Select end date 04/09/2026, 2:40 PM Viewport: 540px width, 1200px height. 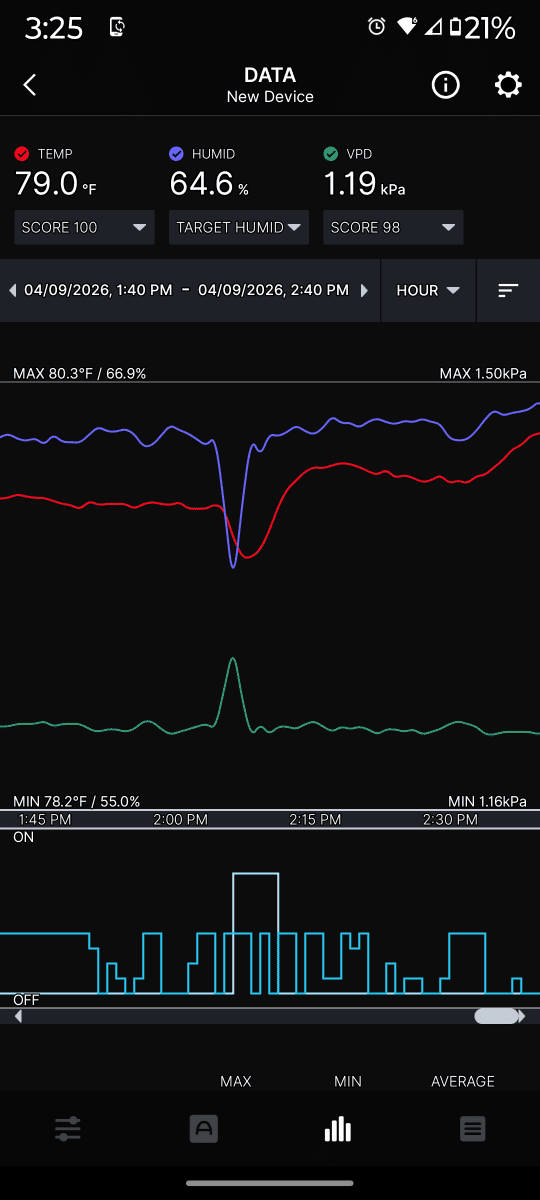(274, 290)
